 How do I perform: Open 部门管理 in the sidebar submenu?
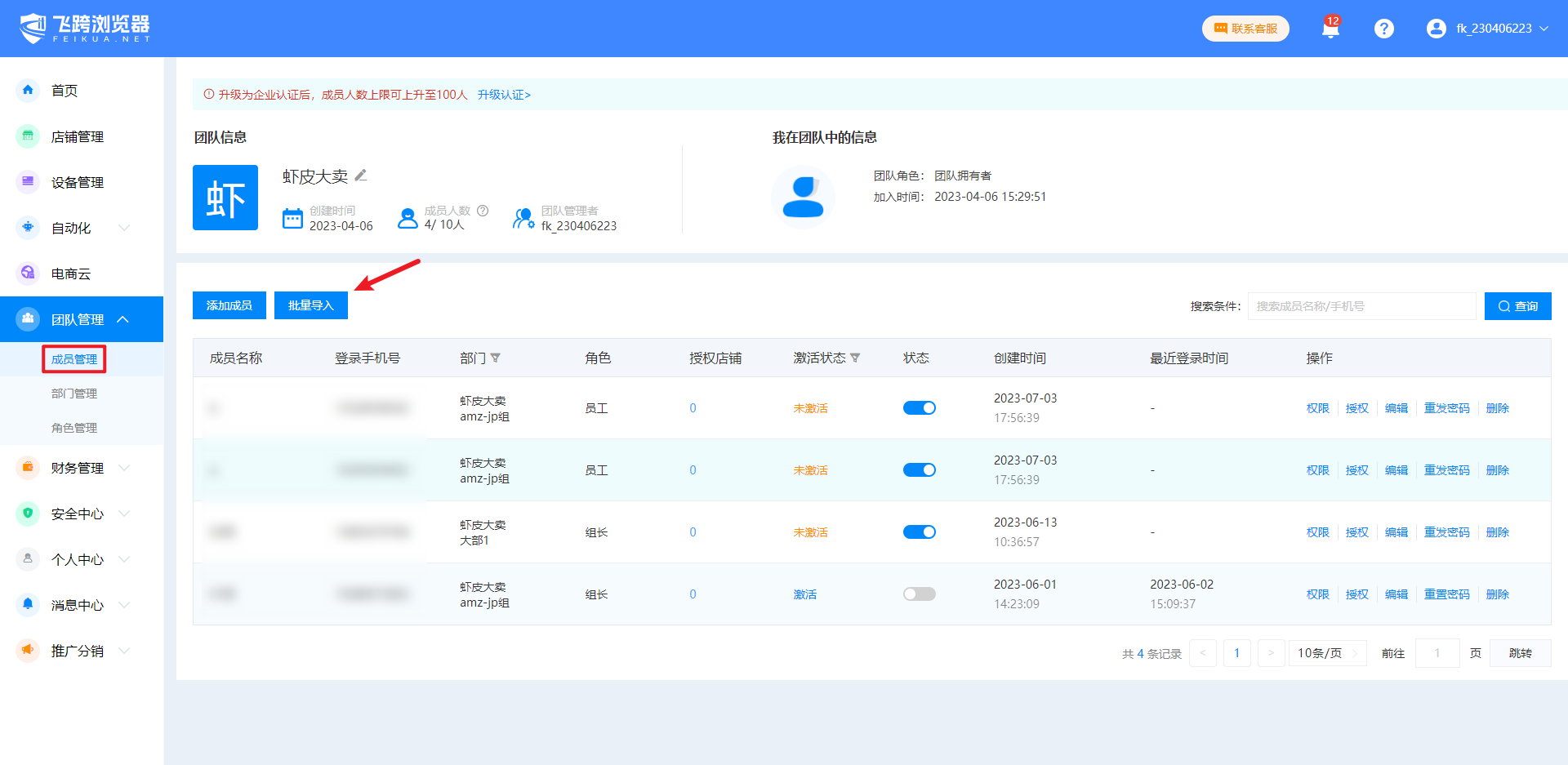pos(74,394)
